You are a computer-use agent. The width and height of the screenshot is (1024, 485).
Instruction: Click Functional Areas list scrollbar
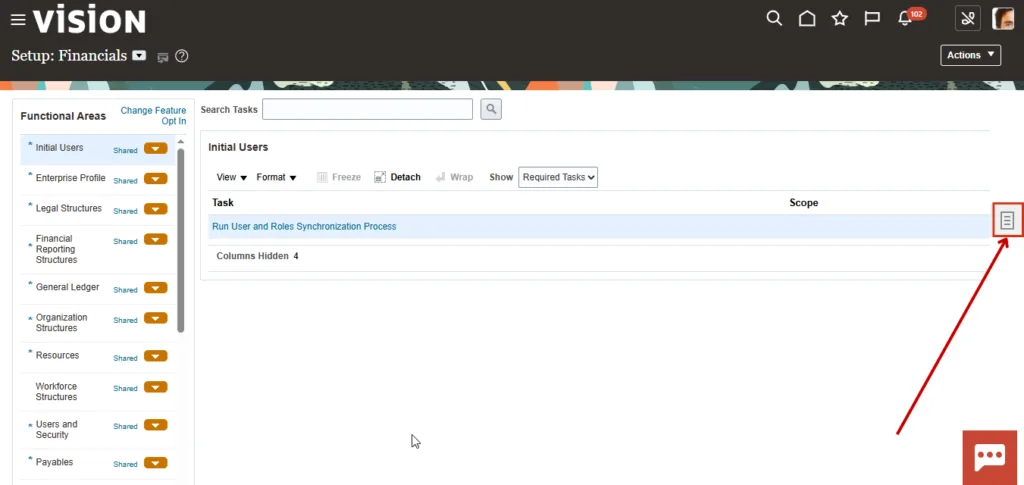point(181,240)
